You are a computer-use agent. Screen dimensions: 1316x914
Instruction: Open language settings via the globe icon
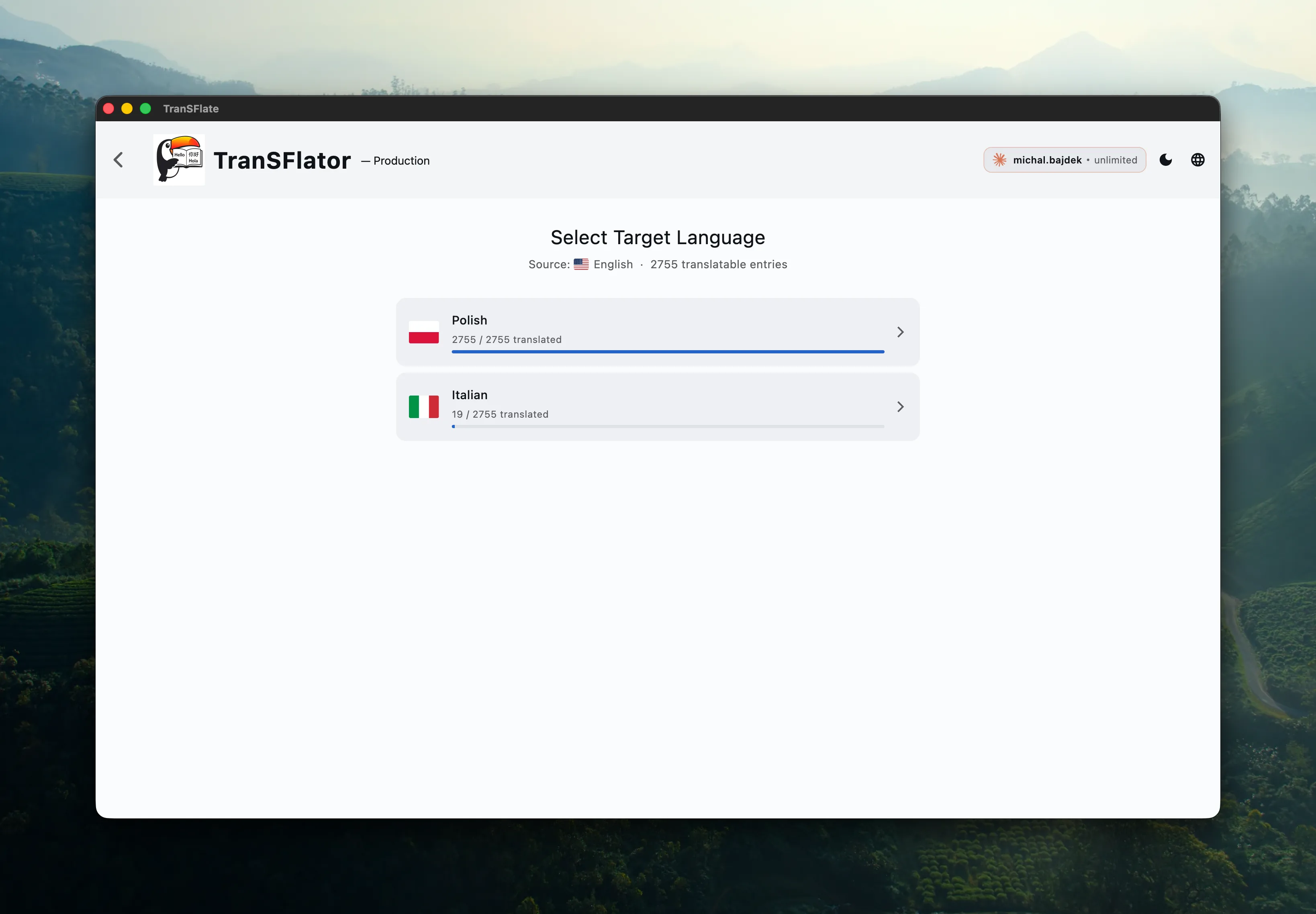(1198, 160)
